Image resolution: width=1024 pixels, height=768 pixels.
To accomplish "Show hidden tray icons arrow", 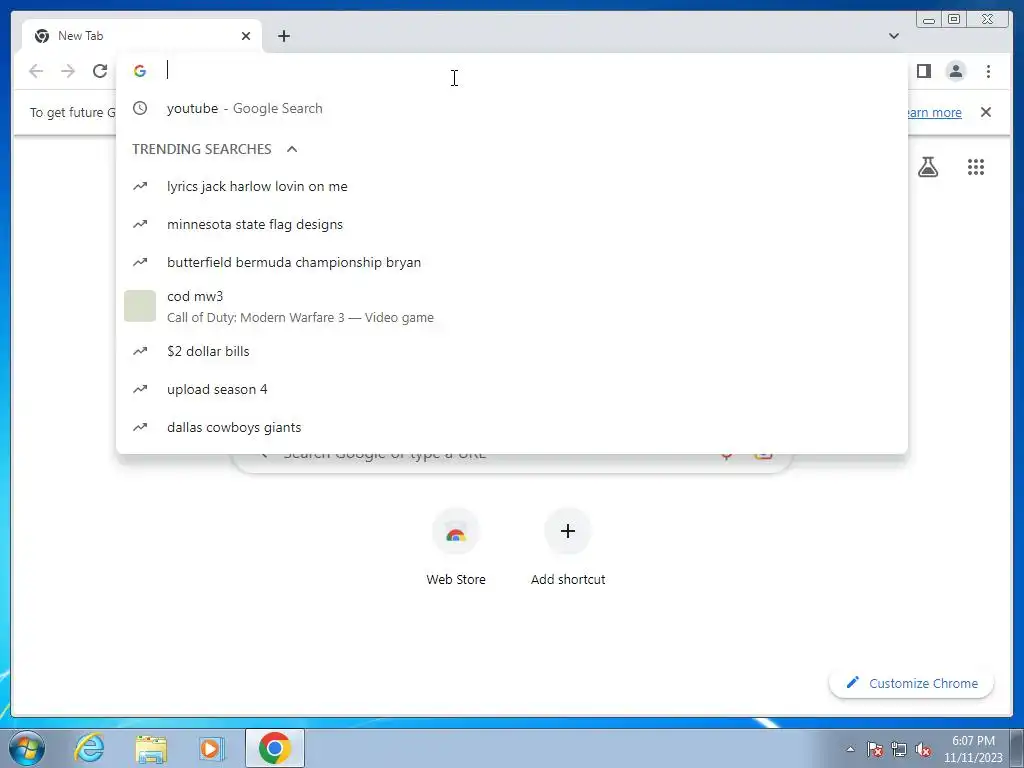I will click(850, 749).
